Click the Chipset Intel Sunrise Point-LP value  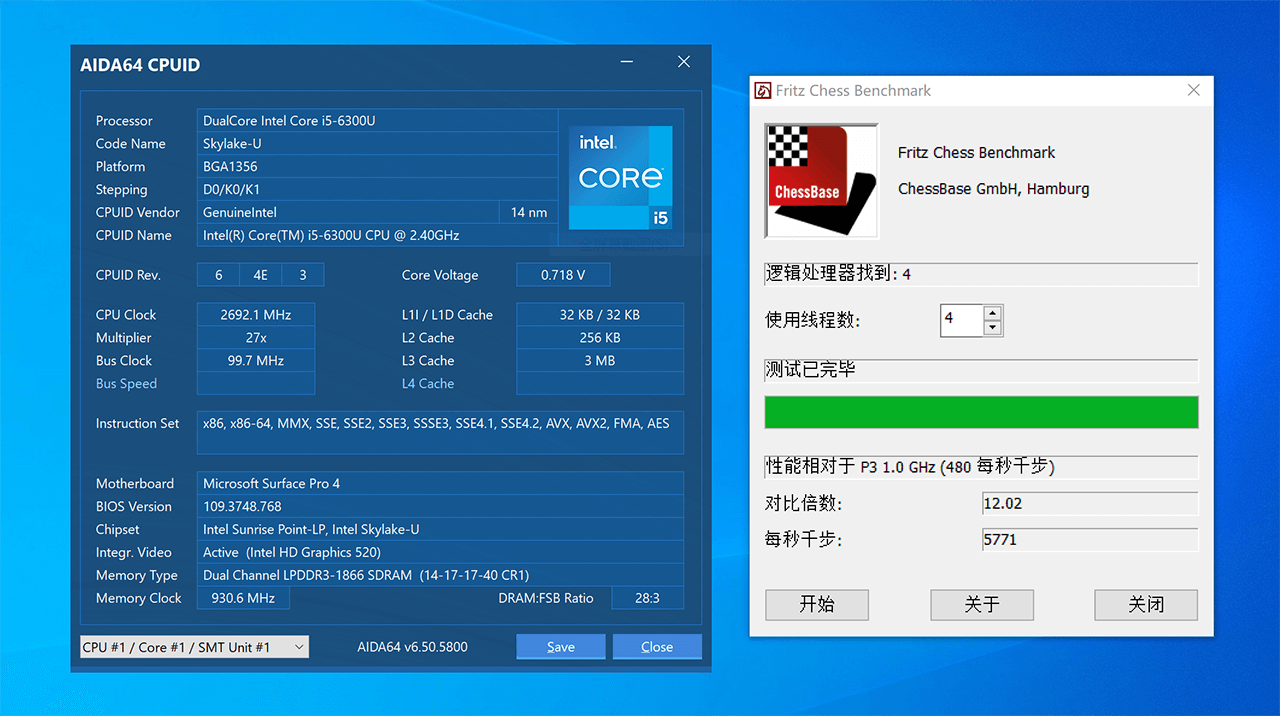[x=440, y=529]
